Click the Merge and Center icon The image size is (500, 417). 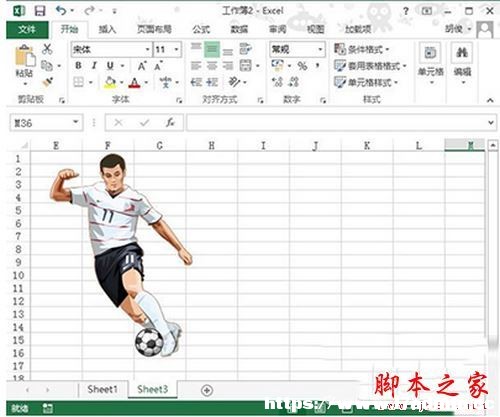[x=246, y=65]
